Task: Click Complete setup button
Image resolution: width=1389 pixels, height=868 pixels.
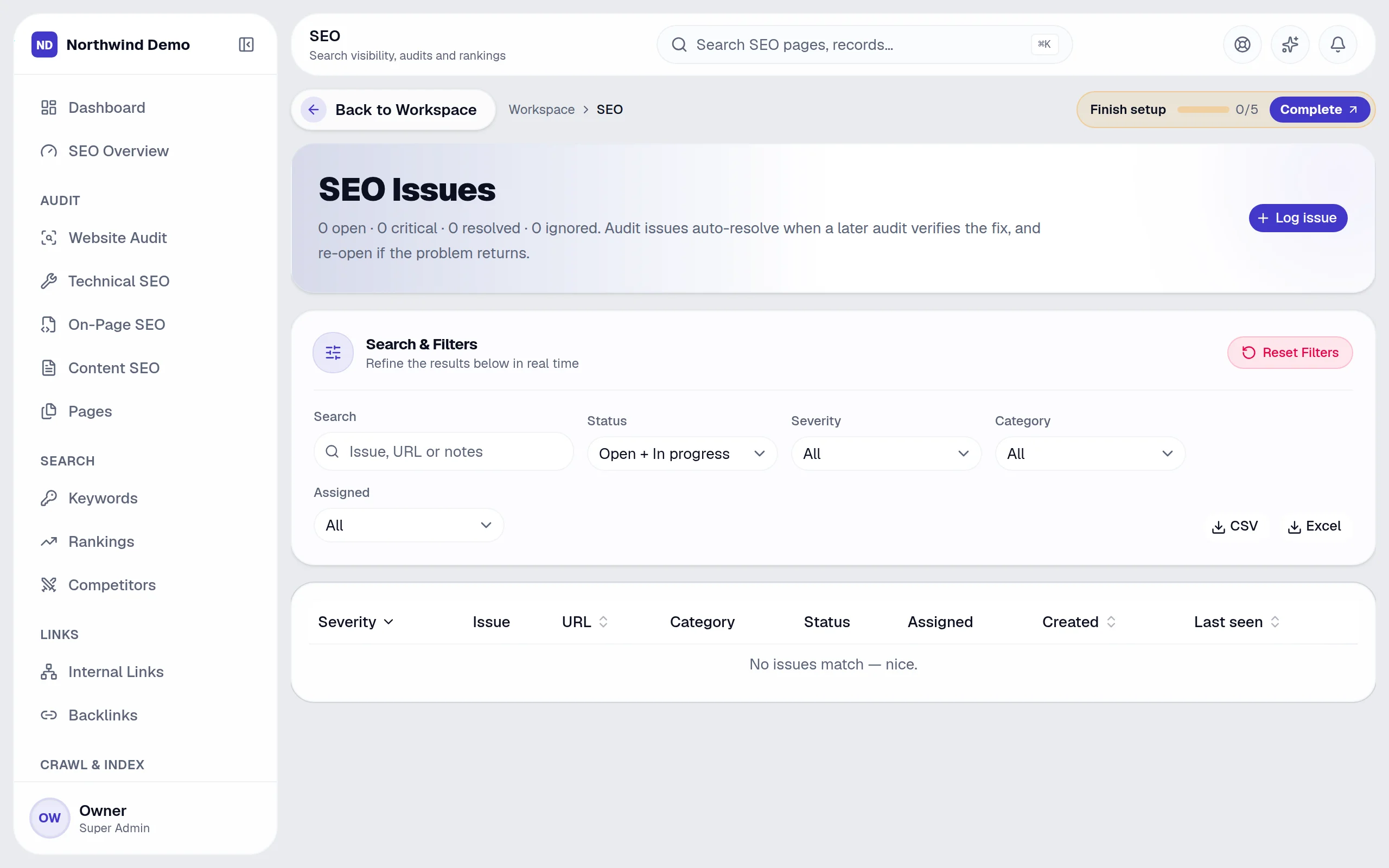Action: coord(1319,110)
